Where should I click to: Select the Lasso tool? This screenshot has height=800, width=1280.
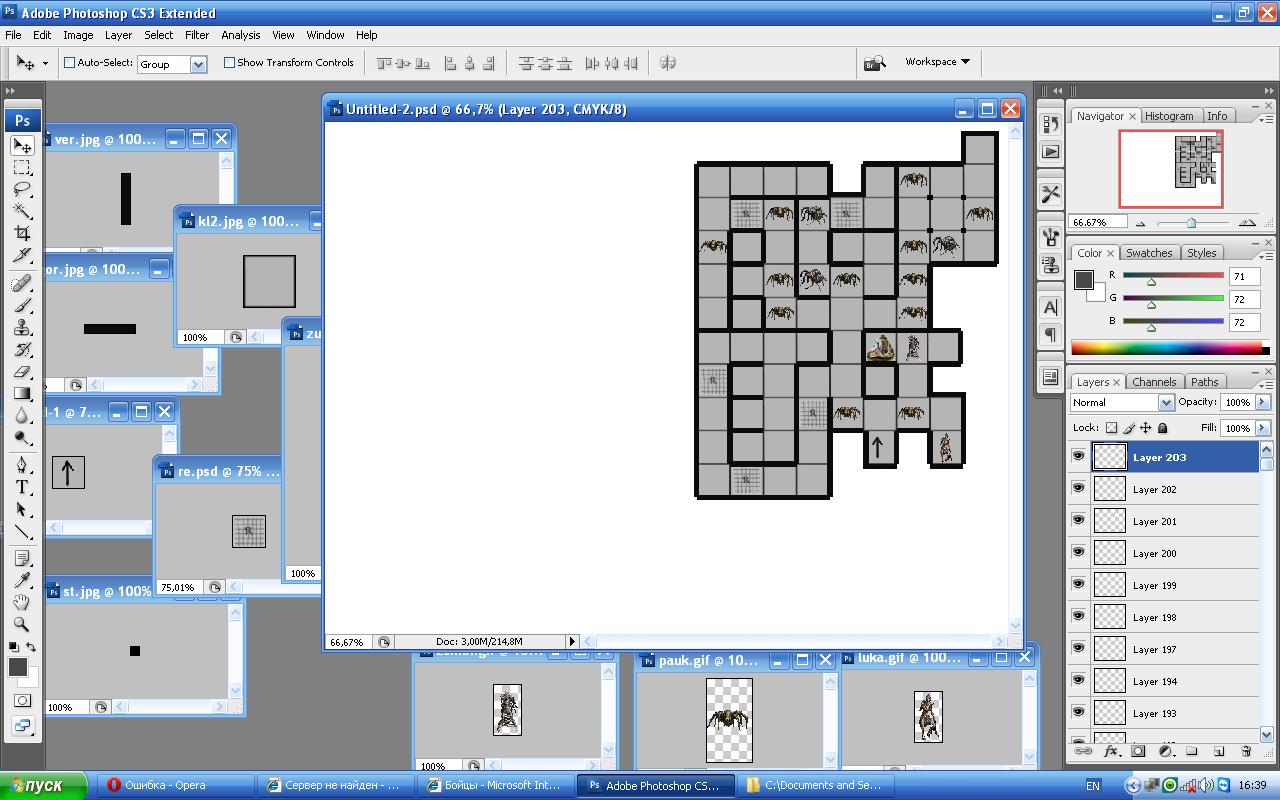click(x=22, y=189)
